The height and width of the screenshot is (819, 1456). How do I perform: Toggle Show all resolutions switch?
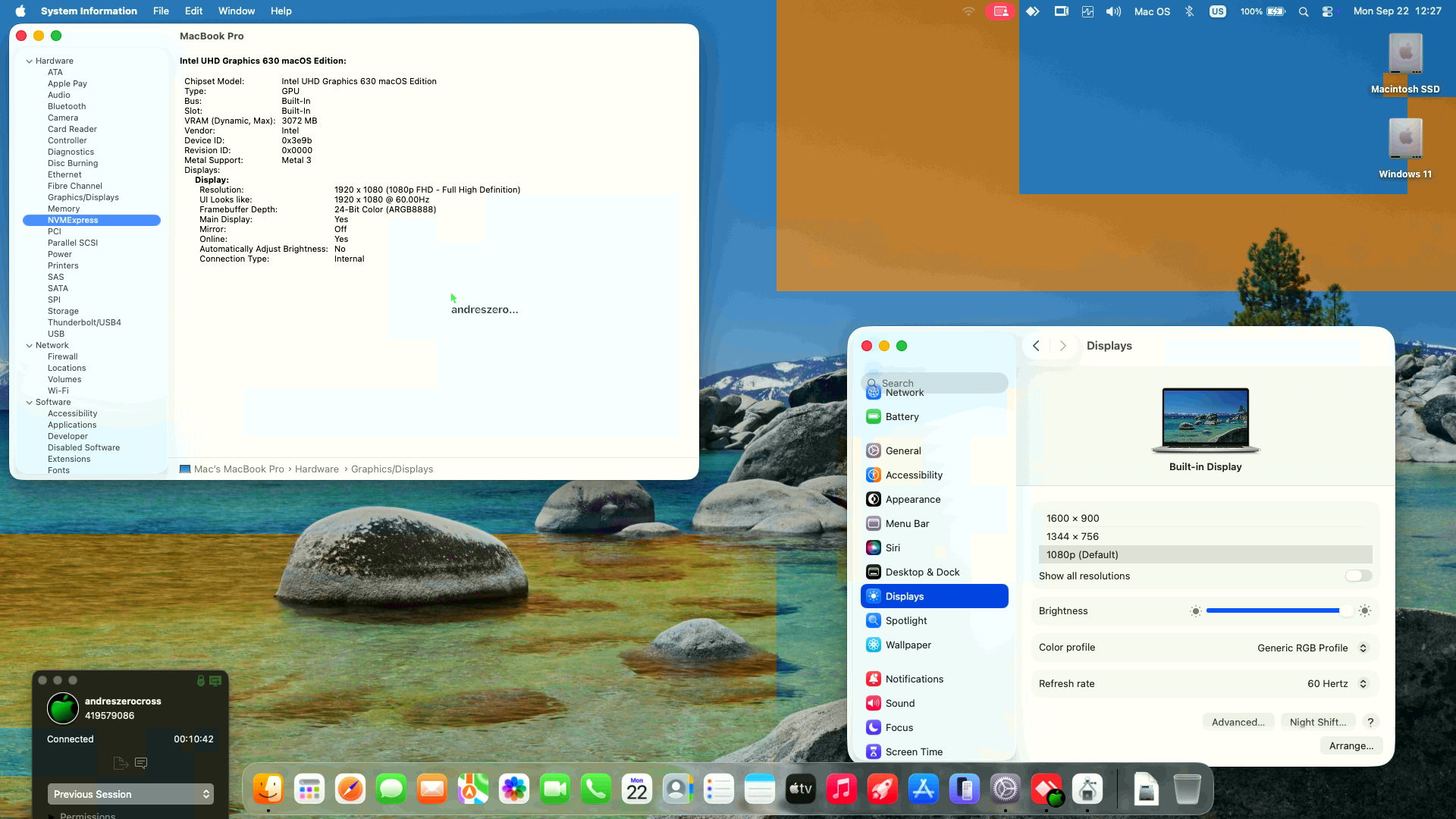click(1358, 576)
